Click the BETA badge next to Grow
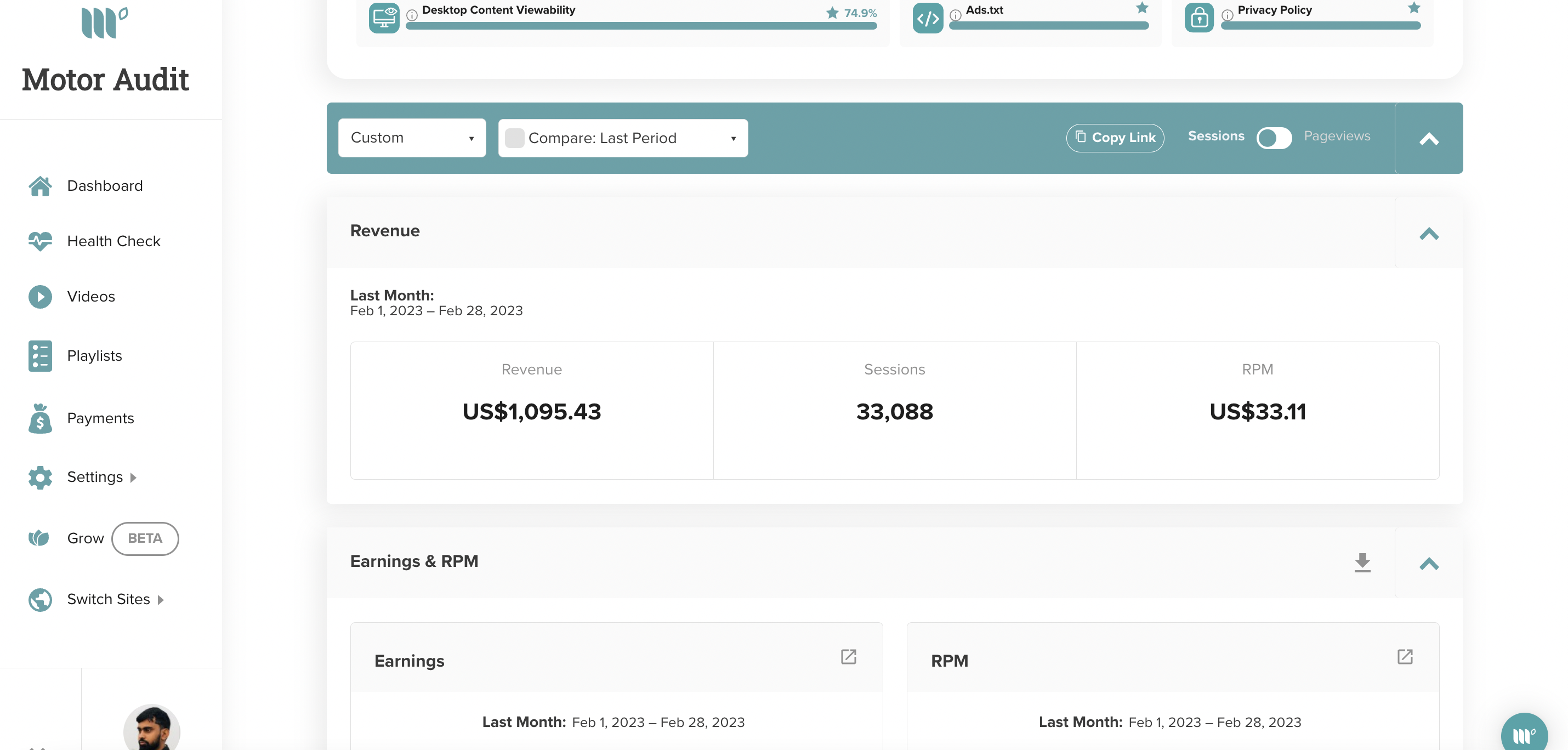Screen dimensions: 1568x750 [x=145, y=539]
